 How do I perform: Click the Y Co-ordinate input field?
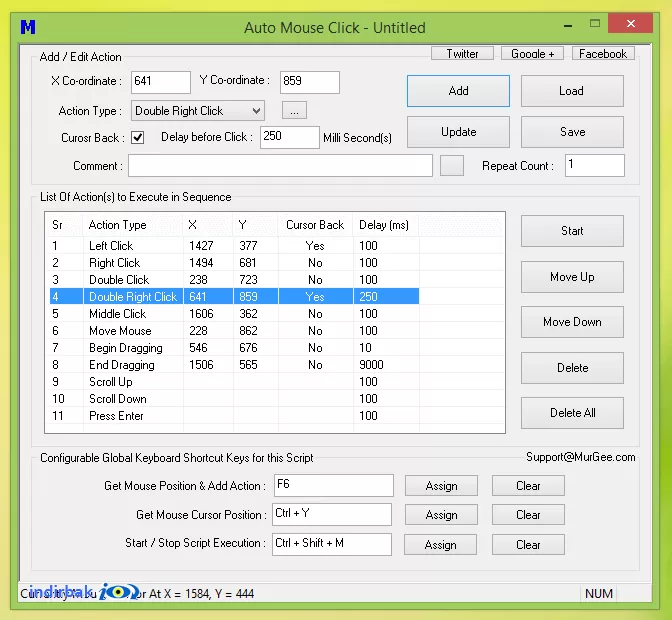pos(310,82)
